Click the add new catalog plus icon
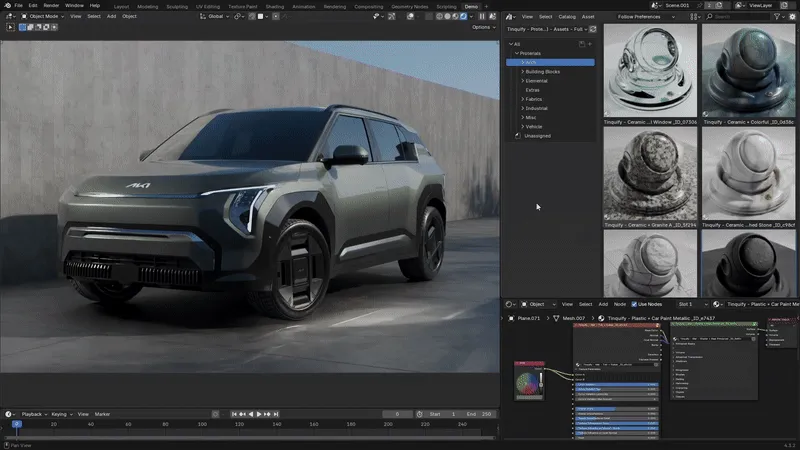 click(590, 44)
